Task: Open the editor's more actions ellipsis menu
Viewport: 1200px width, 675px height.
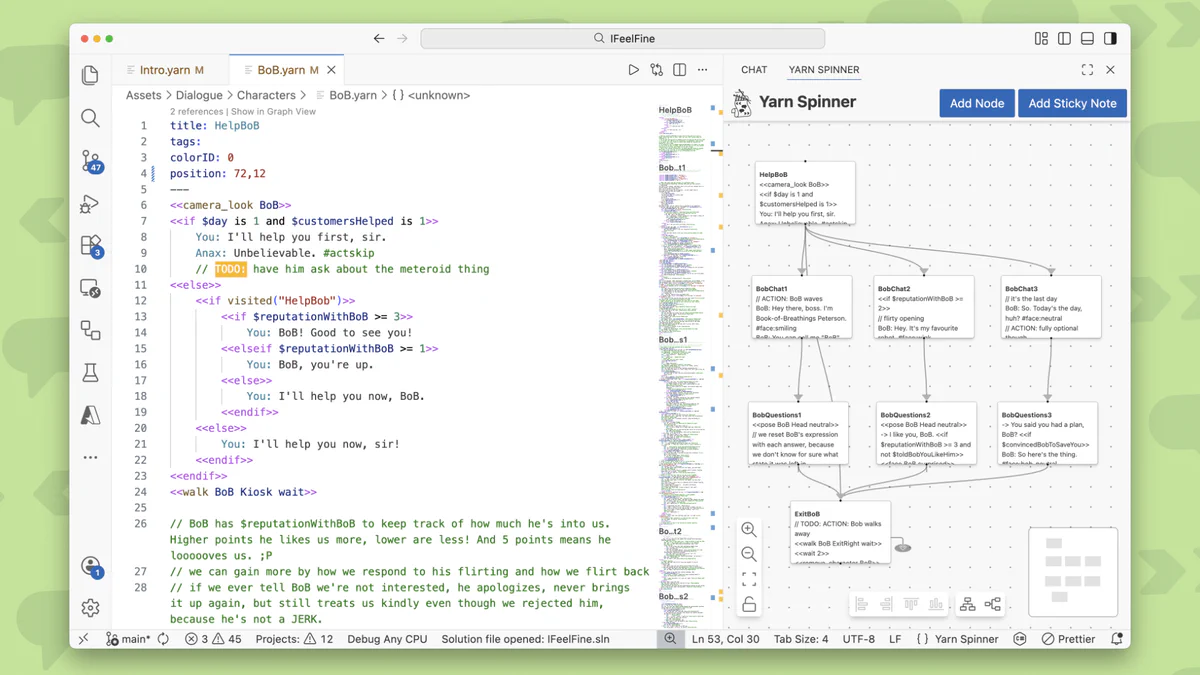Action: coord(702,70)
